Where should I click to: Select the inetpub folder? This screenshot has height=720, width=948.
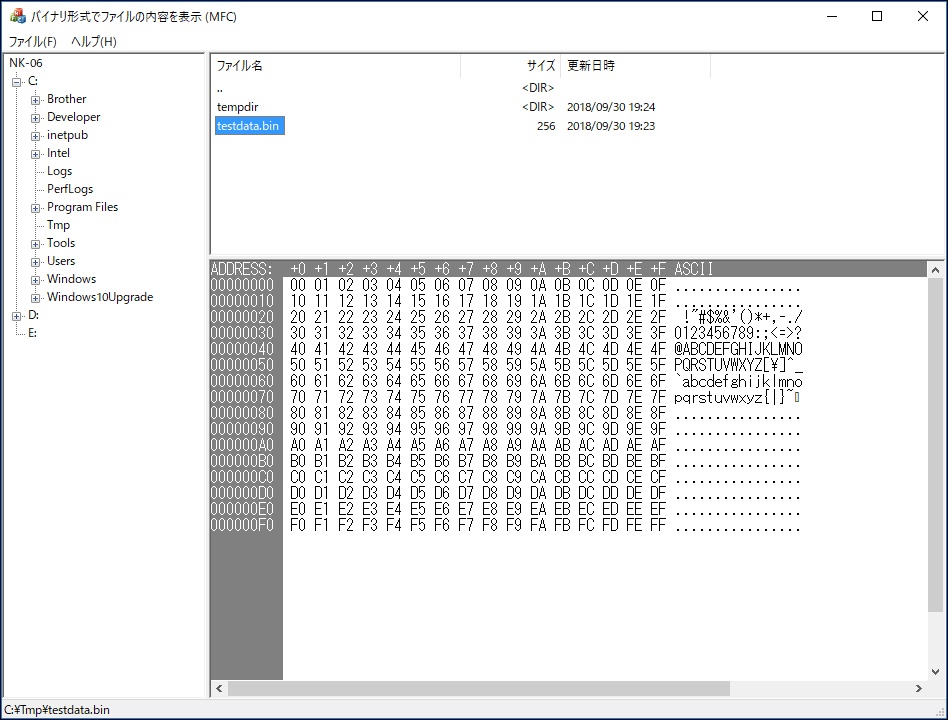click(x=67, y=135)
